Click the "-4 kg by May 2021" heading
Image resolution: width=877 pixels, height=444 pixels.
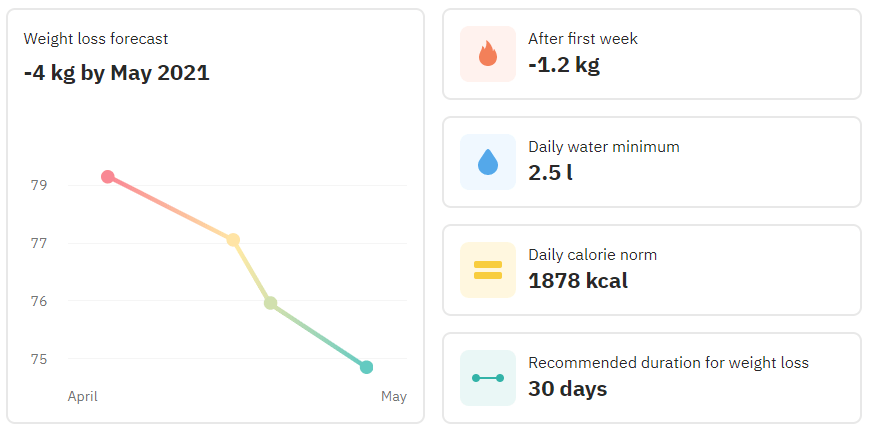pos(116,72)
